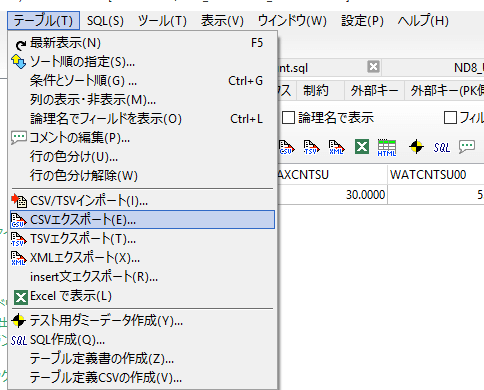The image size is (484, 390).
Task: Open テーブル(T) menu in menu bar
Action: 43,21
